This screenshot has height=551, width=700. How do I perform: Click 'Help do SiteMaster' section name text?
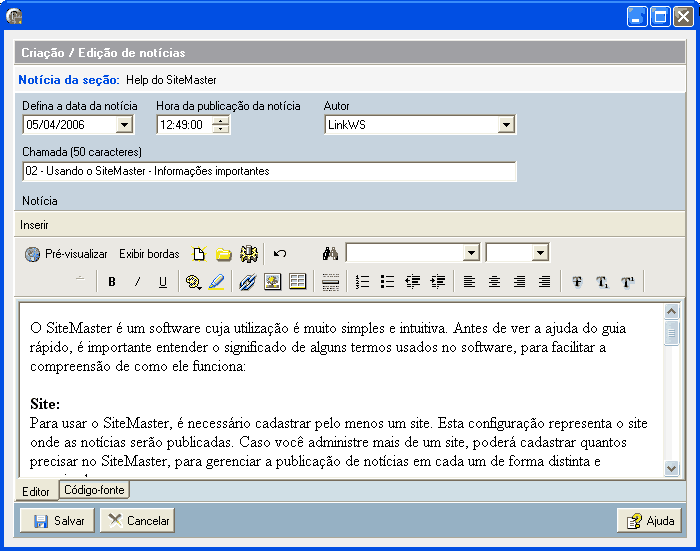[171, 80]
